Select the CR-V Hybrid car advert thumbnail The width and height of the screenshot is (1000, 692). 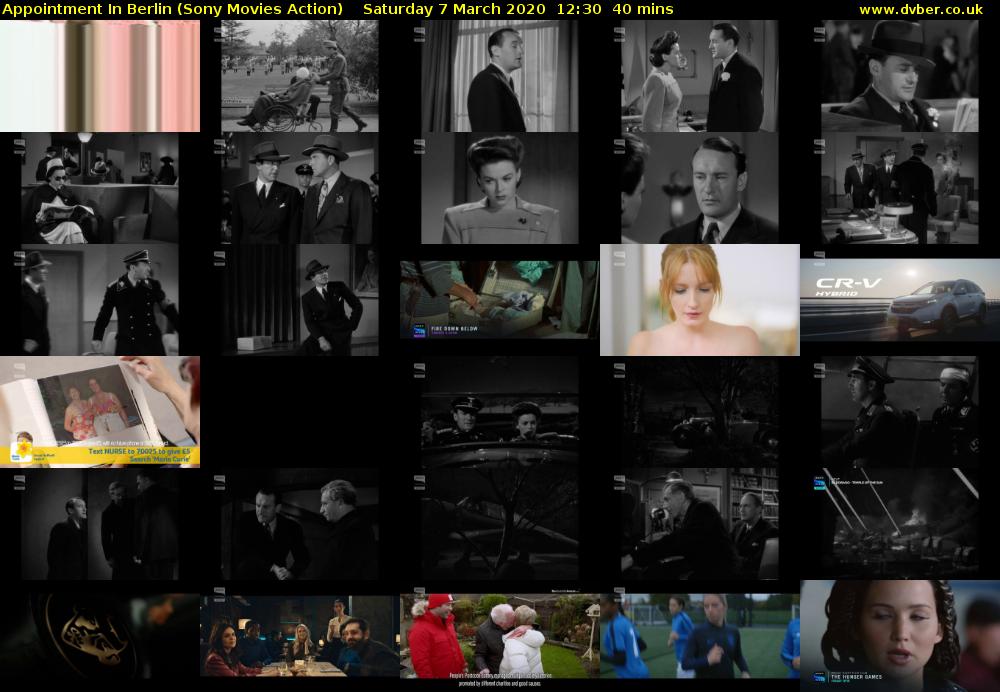(x=899, y=300)
